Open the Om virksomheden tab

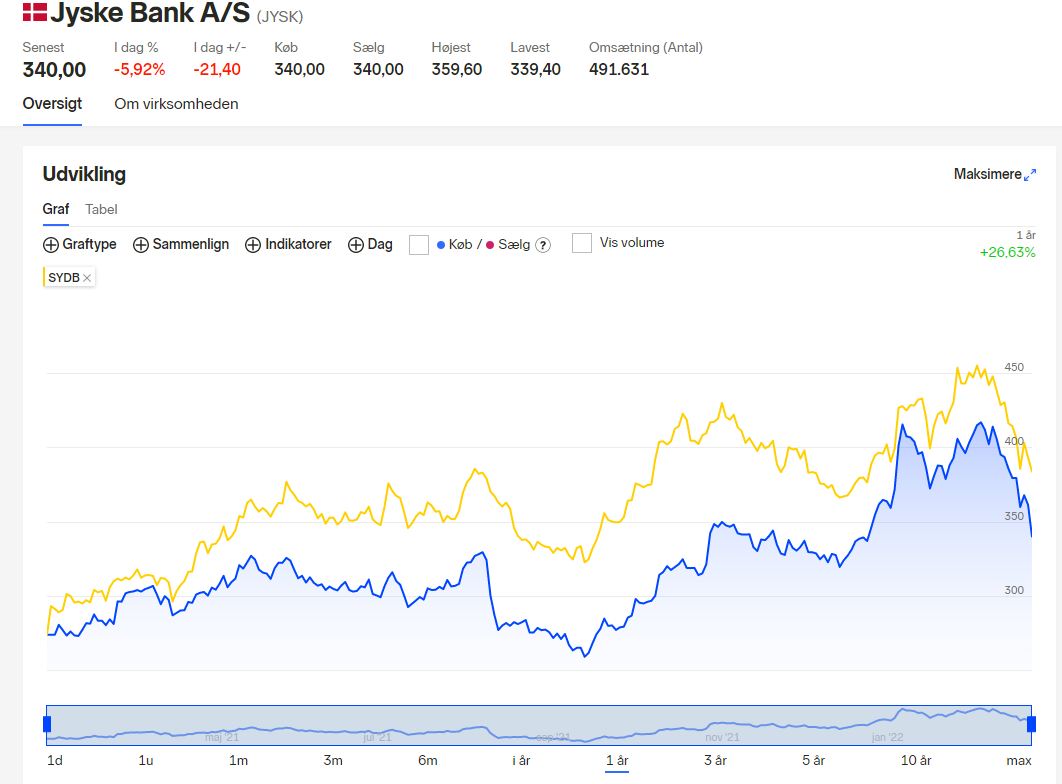click(176, 104)
